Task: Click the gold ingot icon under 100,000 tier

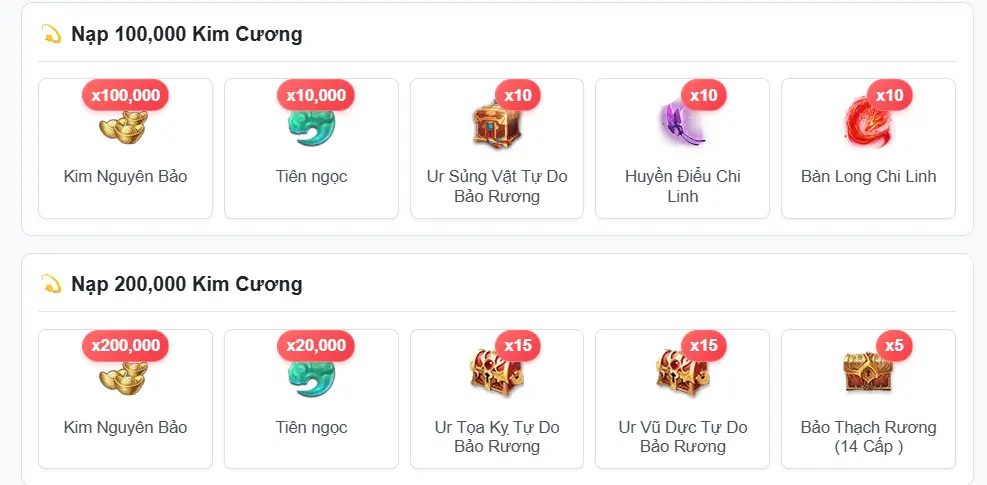Action: pos(123,126)
